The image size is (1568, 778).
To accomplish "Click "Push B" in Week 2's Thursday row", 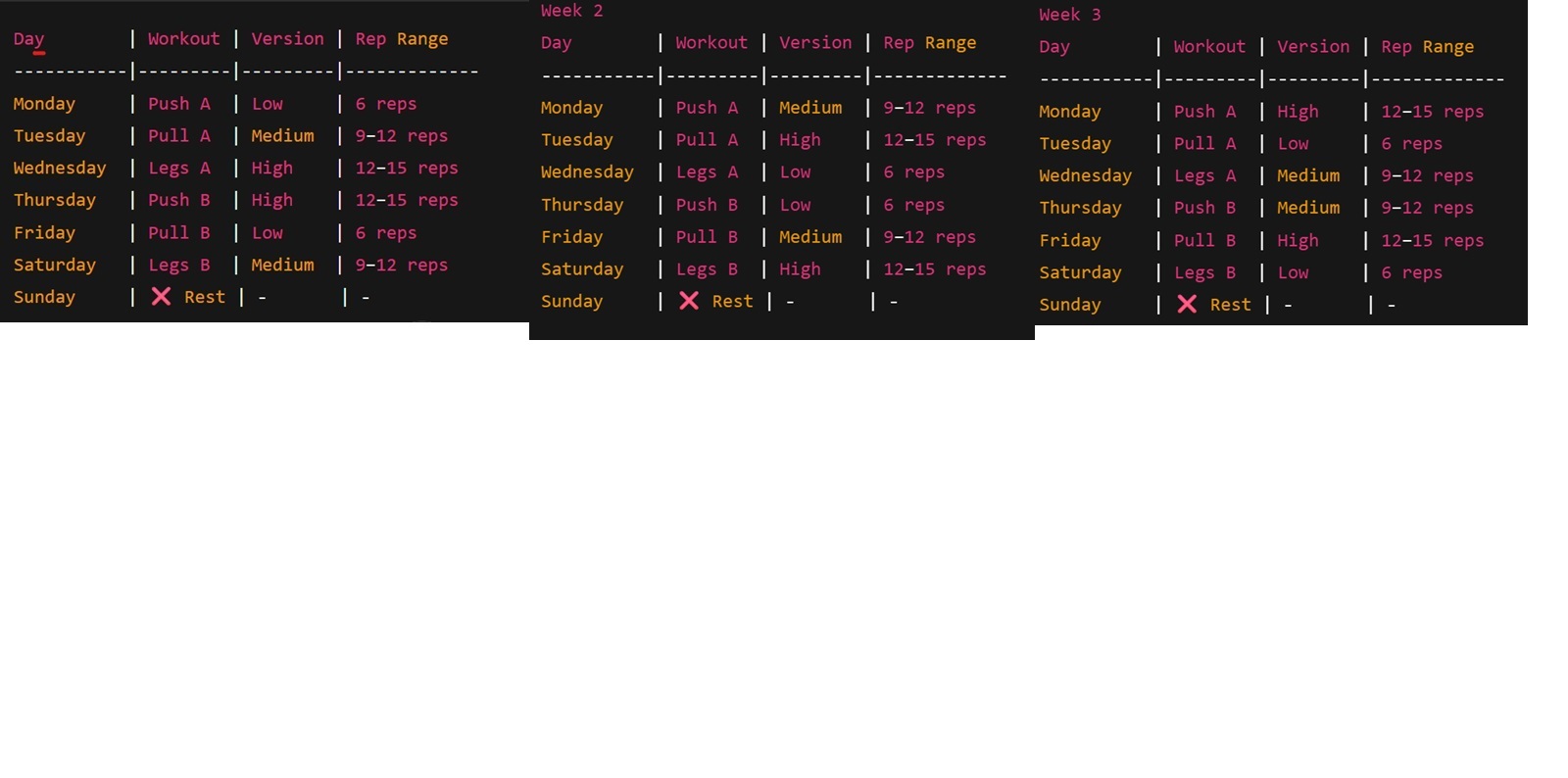I will (x=707, y=205).
